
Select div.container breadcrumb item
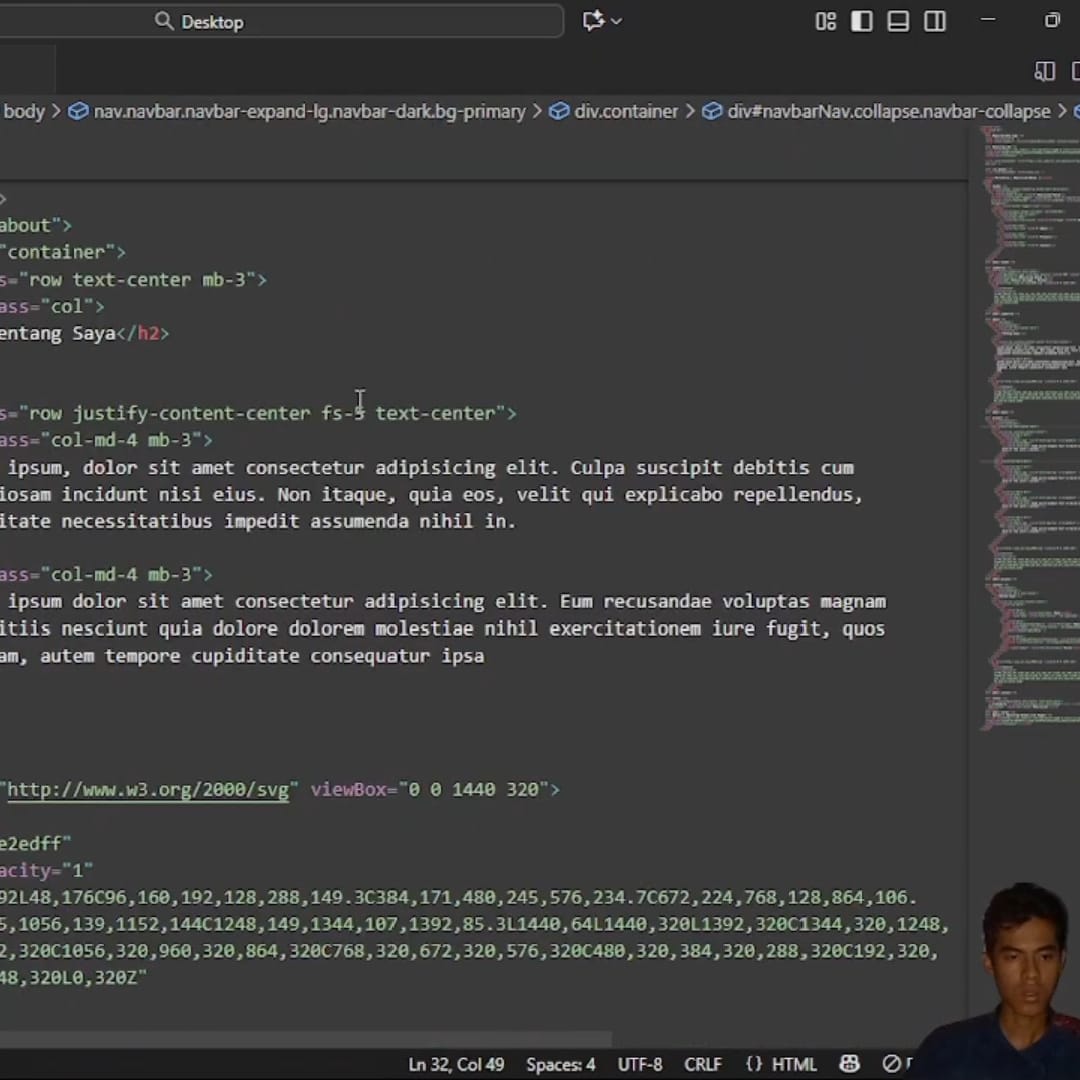coord(625,111)
